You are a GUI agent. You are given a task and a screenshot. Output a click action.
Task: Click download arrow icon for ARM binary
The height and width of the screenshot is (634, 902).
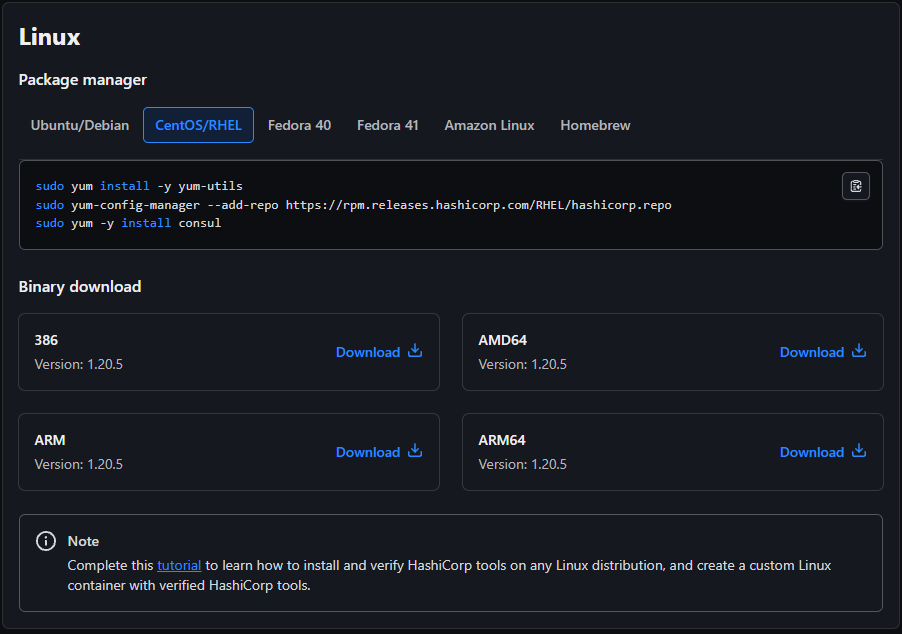[415, 451]
